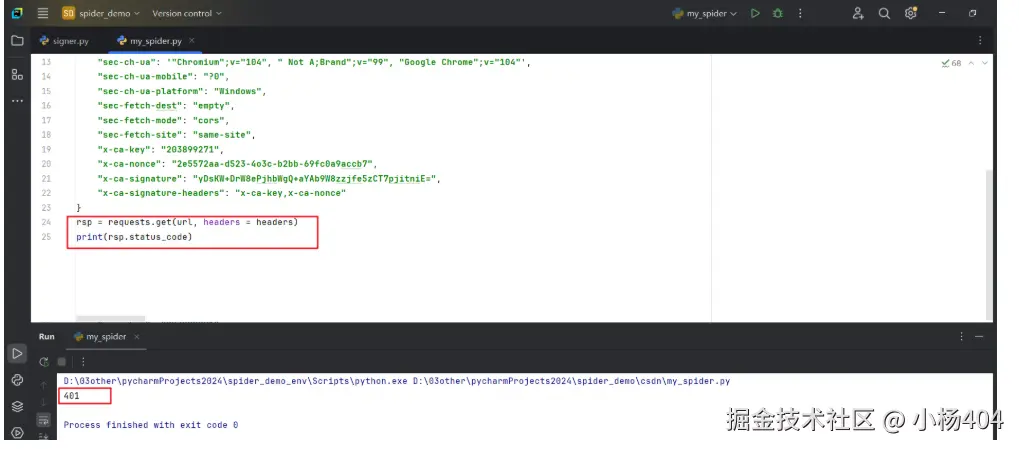Click the "x-ca-key" header line

click(x=161, y=149)
